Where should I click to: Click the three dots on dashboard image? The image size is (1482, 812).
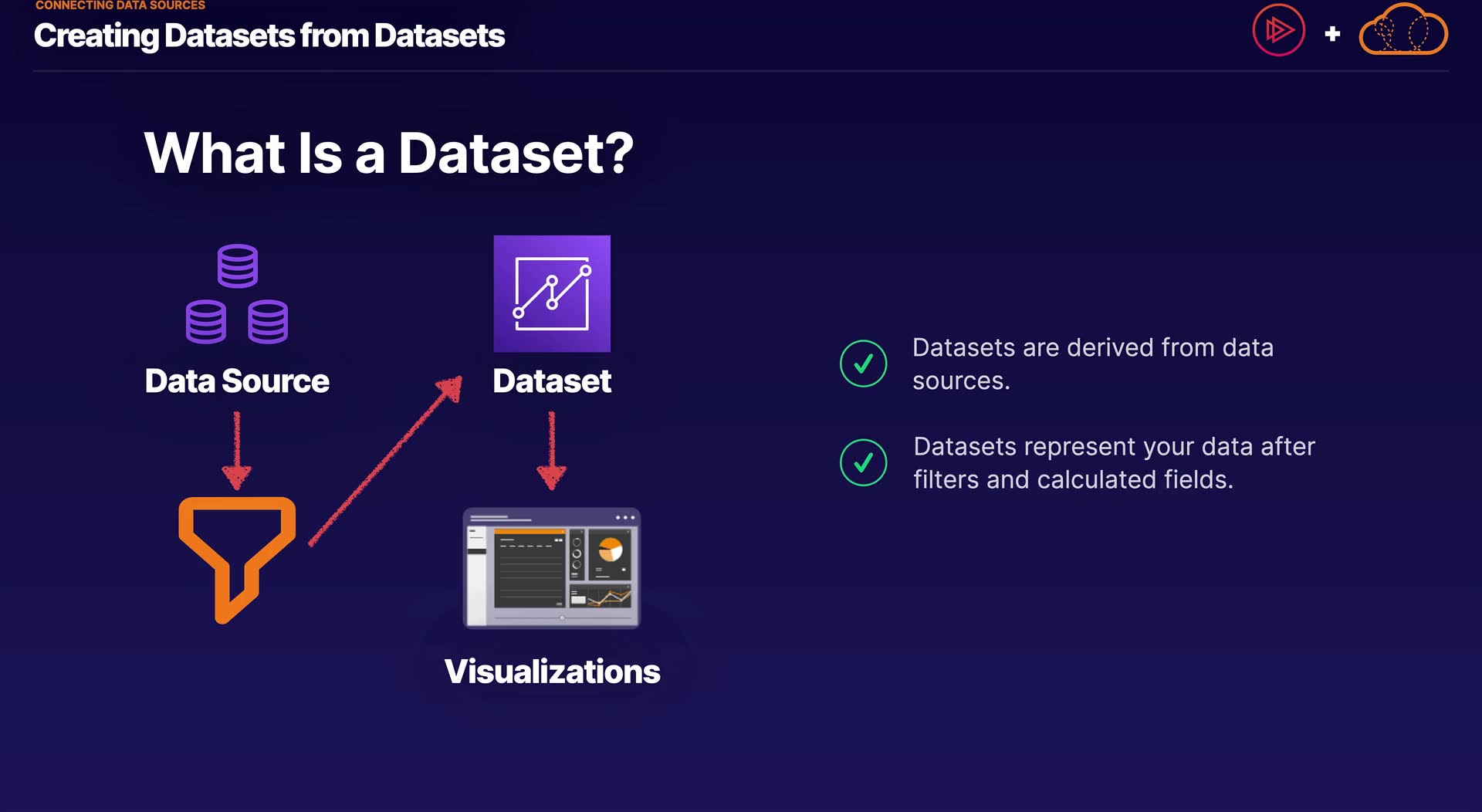click(624, 517)
